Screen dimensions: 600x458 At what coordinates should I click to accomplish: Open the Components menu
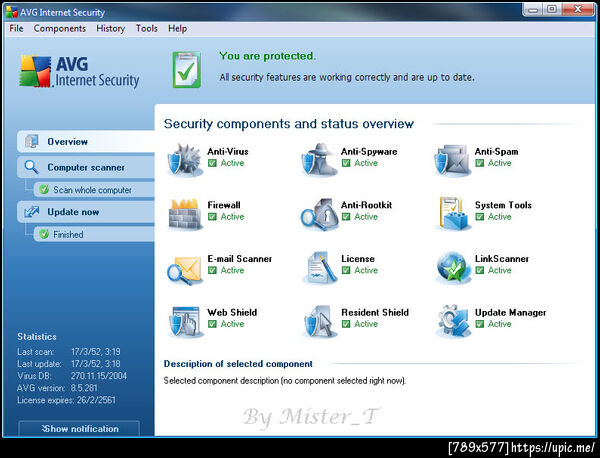coord(60,29)
